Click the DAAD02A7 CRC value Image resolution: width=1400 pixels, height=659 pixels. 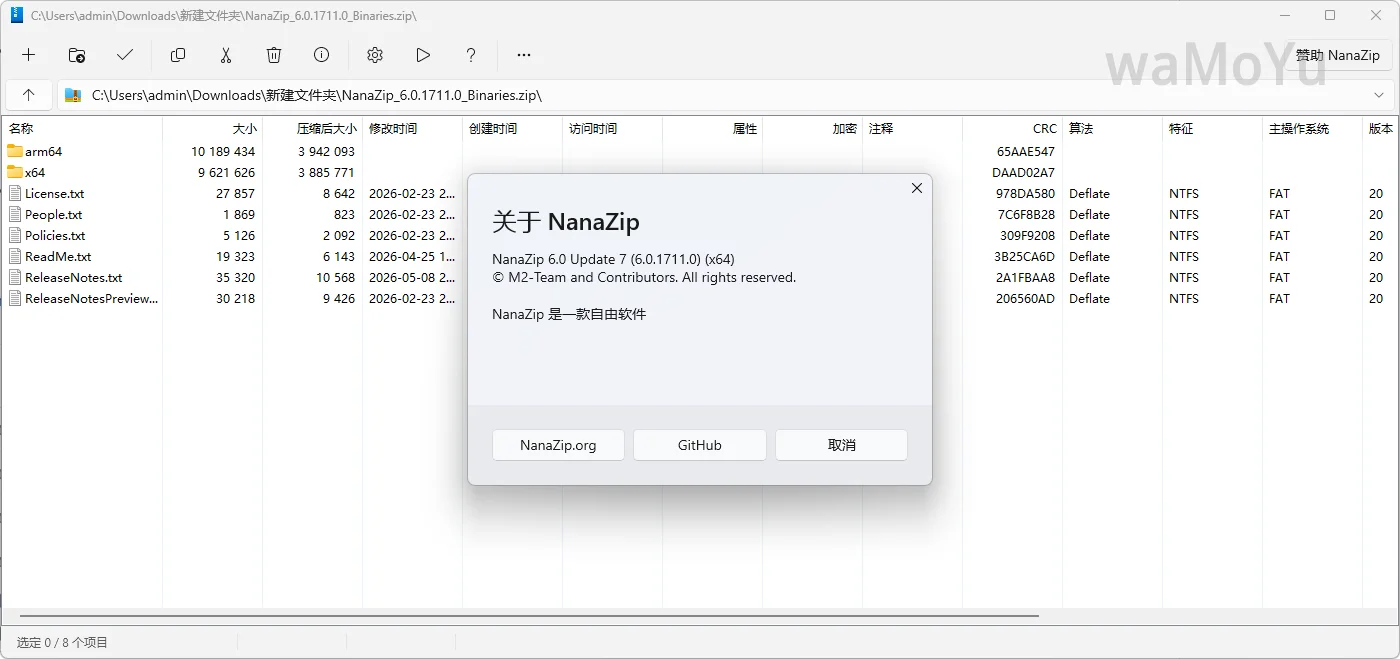click(1024, 173)
